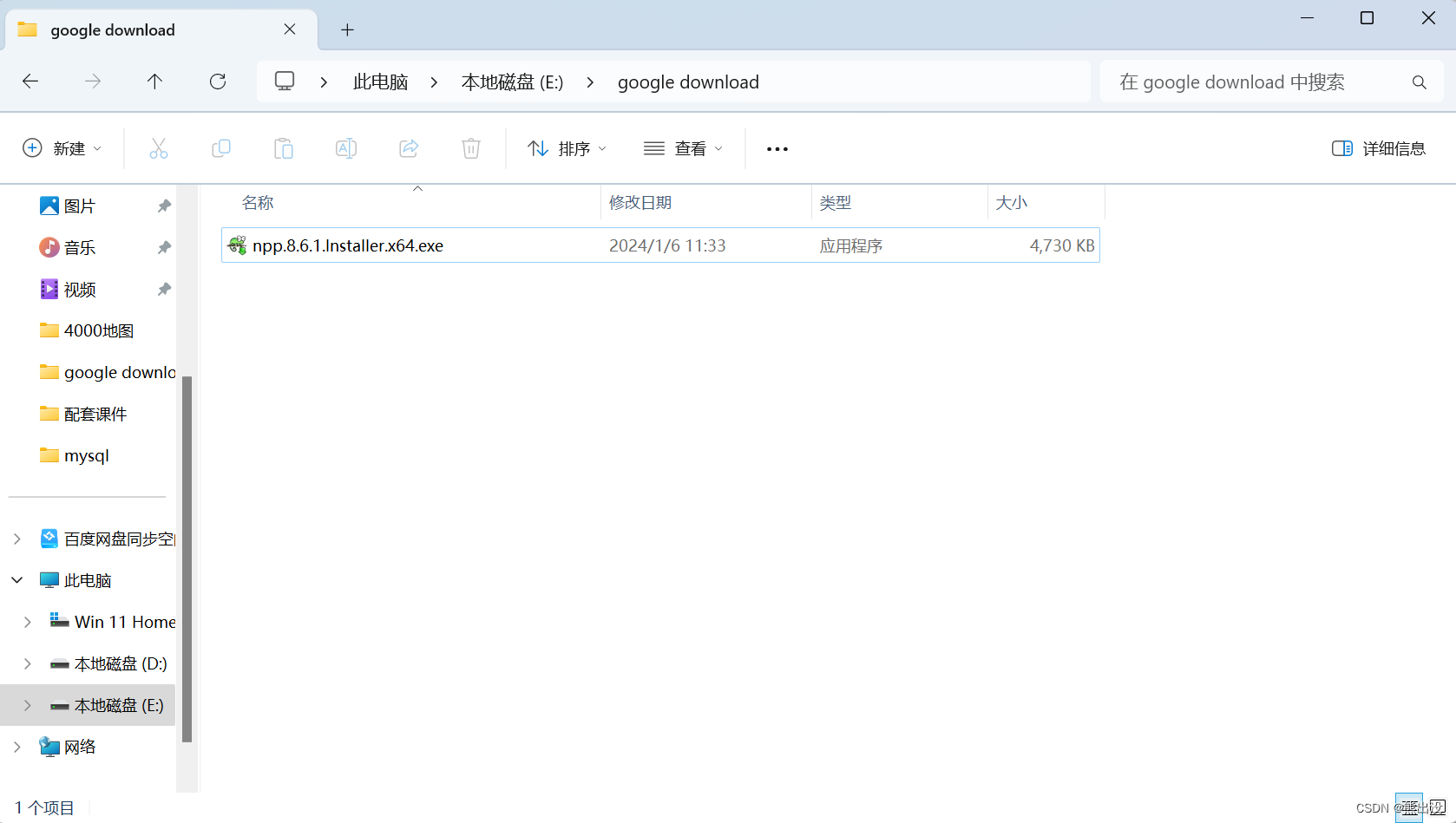Expand 本地磁盘 (D:) tree node
1456x823 pixels.
(28, 663)
